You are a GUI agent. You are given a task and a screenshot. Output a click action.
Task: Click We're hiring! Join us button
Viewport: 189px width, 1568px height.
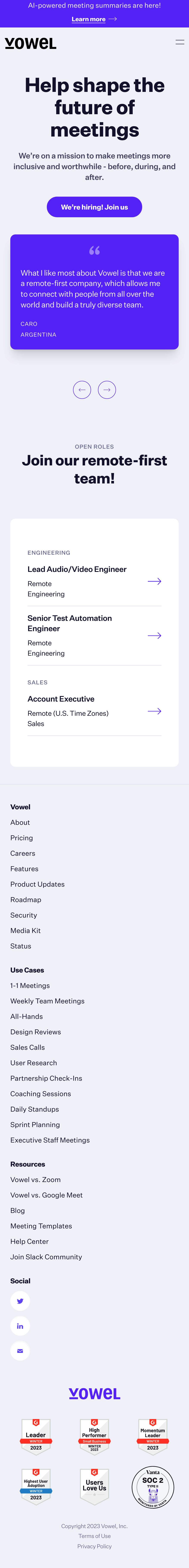94,207
